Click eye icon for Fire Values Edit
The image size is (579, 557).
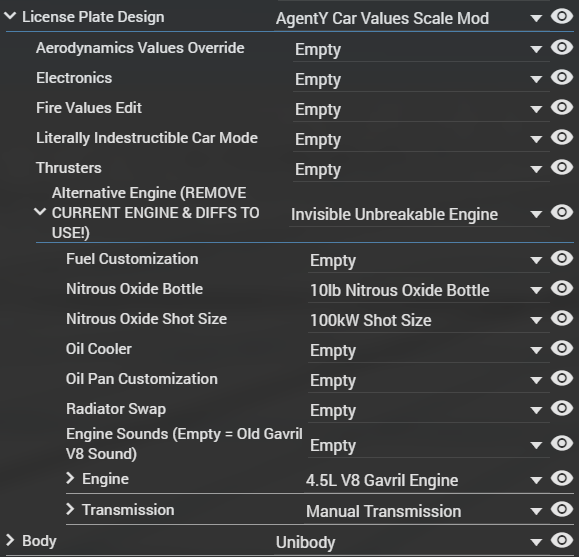[x=562, y=107]
